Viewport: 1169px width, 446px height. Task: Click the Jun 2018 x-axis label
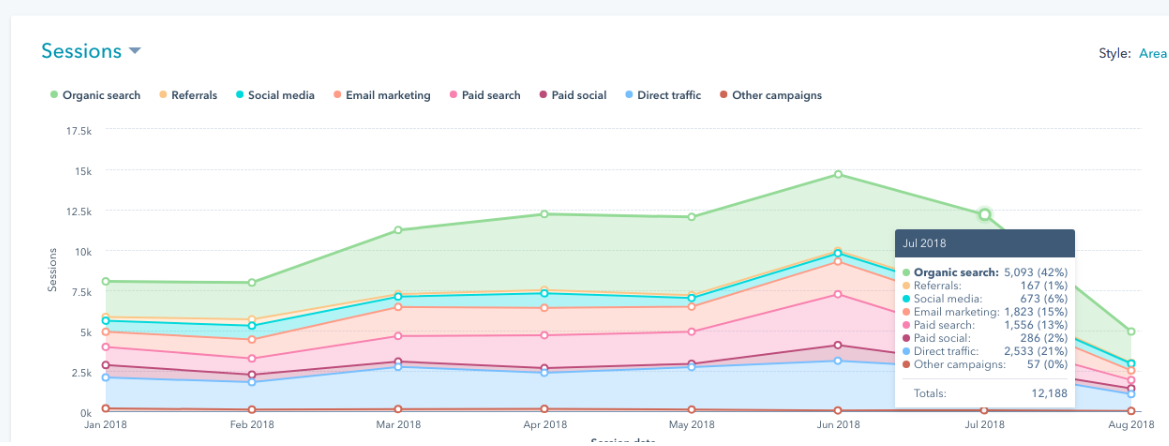[838, 424]
